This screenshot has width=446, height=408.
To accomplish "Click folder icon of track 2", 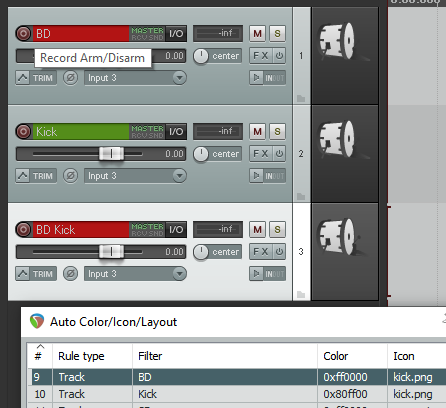I will (301, 196).
